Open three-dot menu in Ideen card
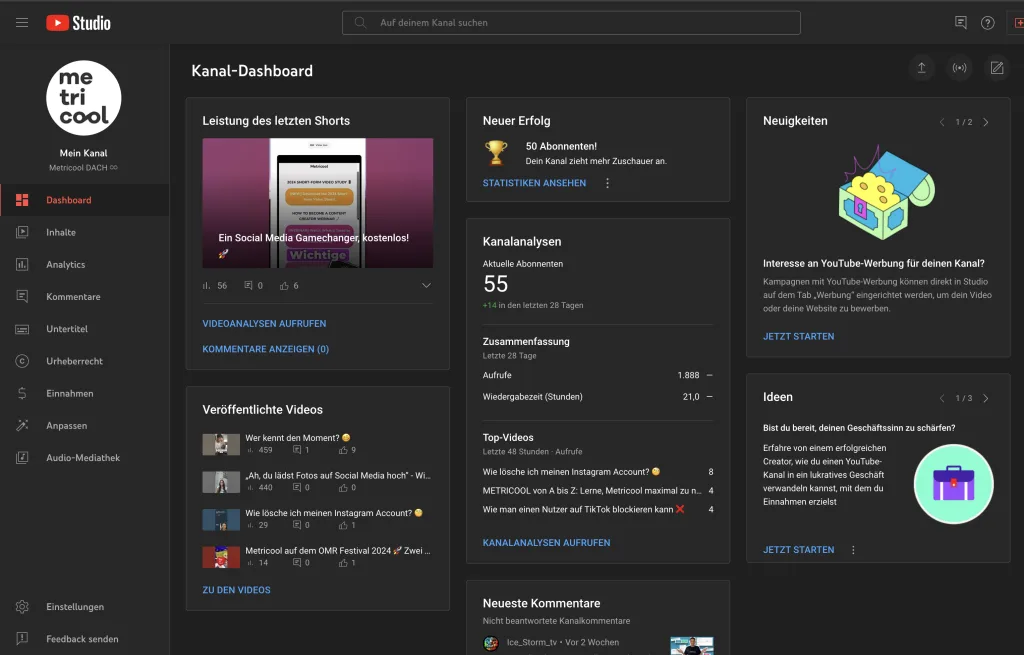The image size is (1024, 655). click(x=853, y=550)
